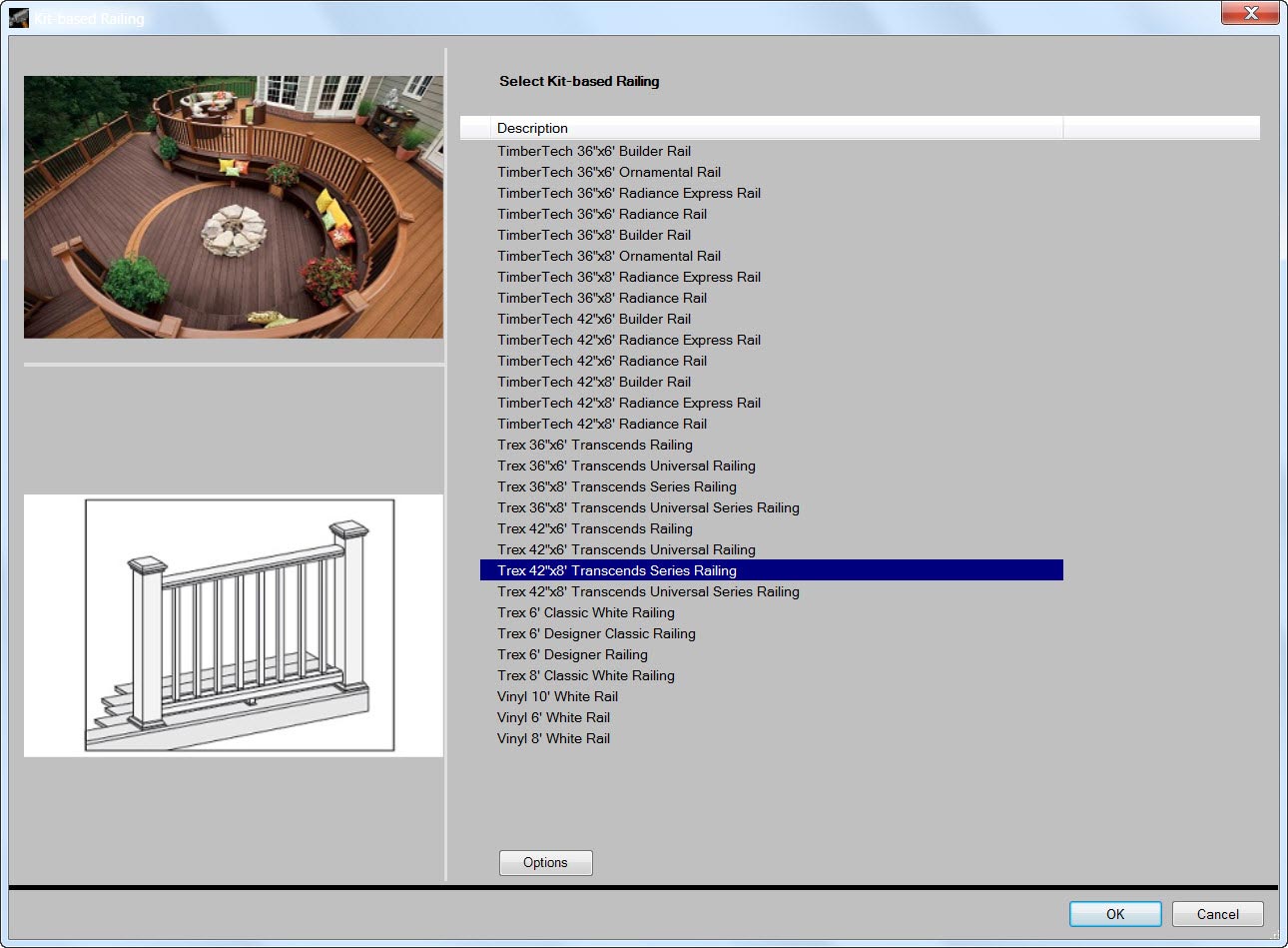Select Vinyl 6' White Rail
Image resolution: width=1288 pixels, height=948 pixels.
tap(553, 717)
